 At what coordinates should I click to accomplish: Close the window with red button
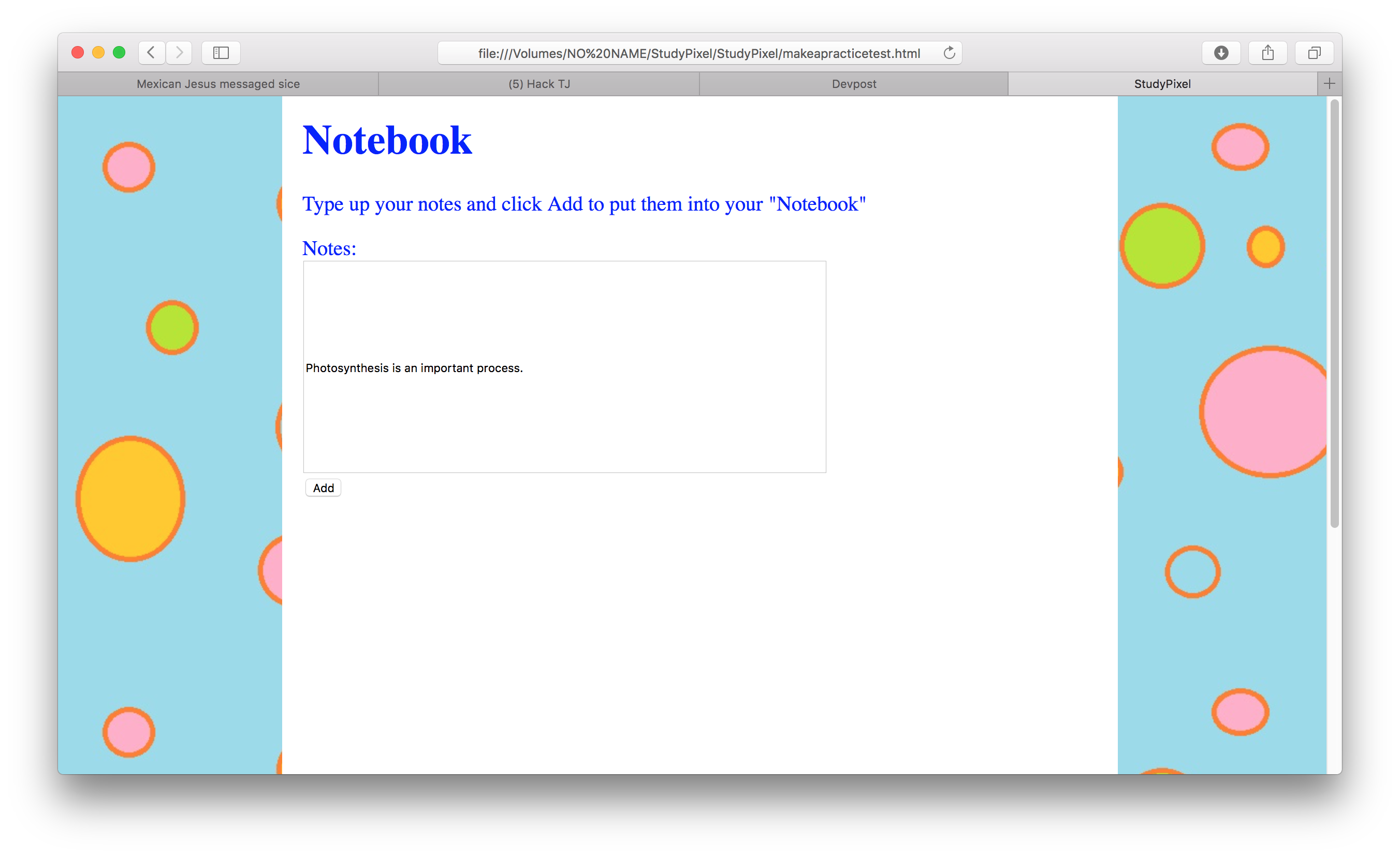tap(78, 53)
